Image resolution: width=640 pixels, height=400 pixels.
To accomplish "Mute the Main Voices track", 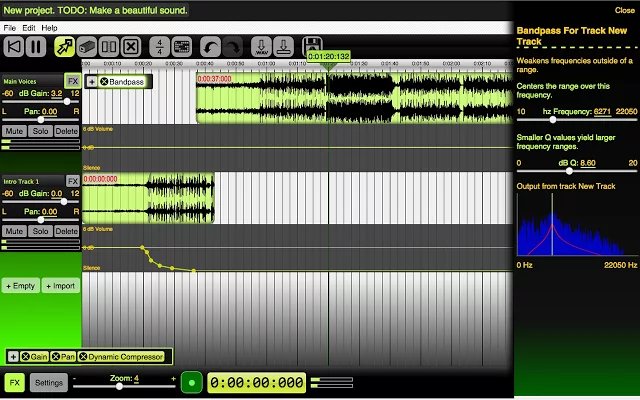I will tap(14, 131).
